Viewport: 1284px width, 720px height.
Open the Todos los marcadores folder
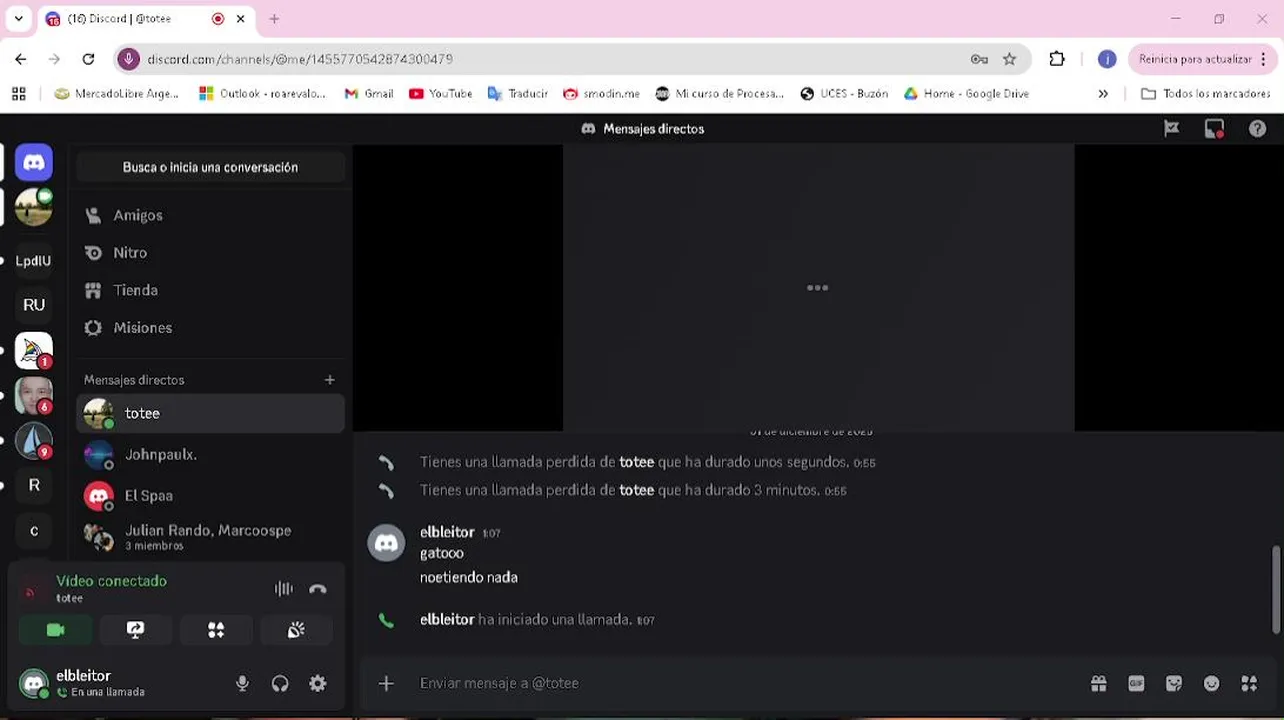click(1205, 94)
